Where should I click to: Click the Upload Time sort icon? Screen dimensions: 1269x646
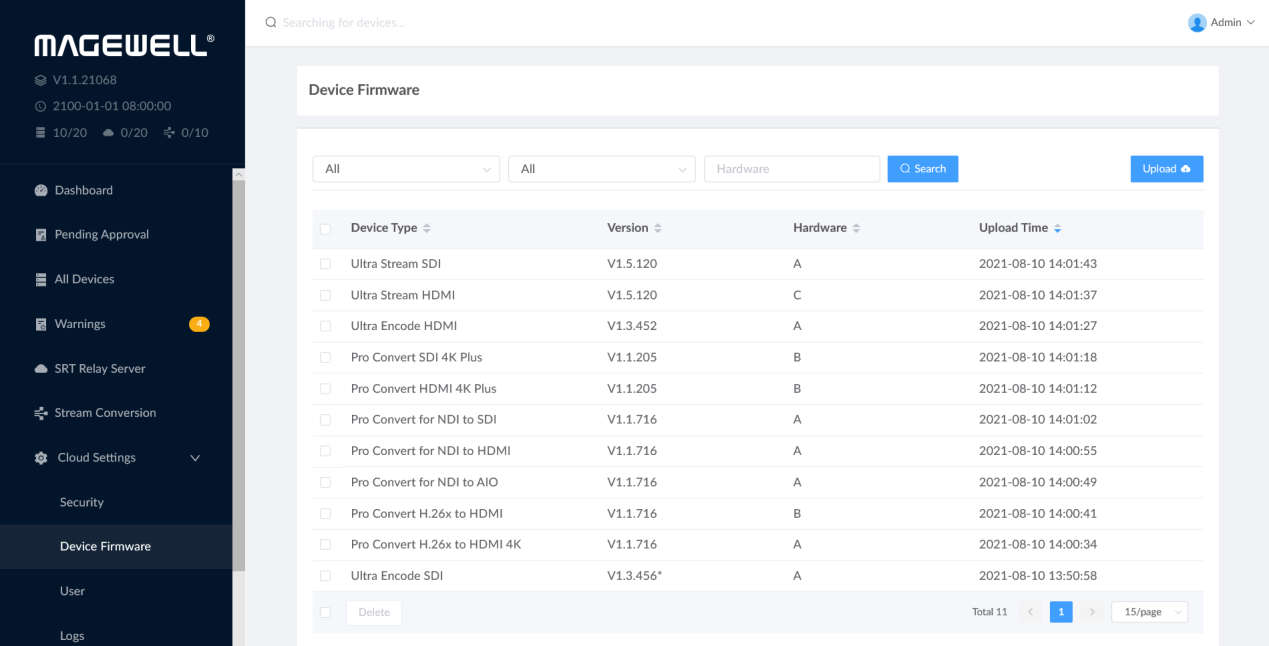pos(1058,229)
